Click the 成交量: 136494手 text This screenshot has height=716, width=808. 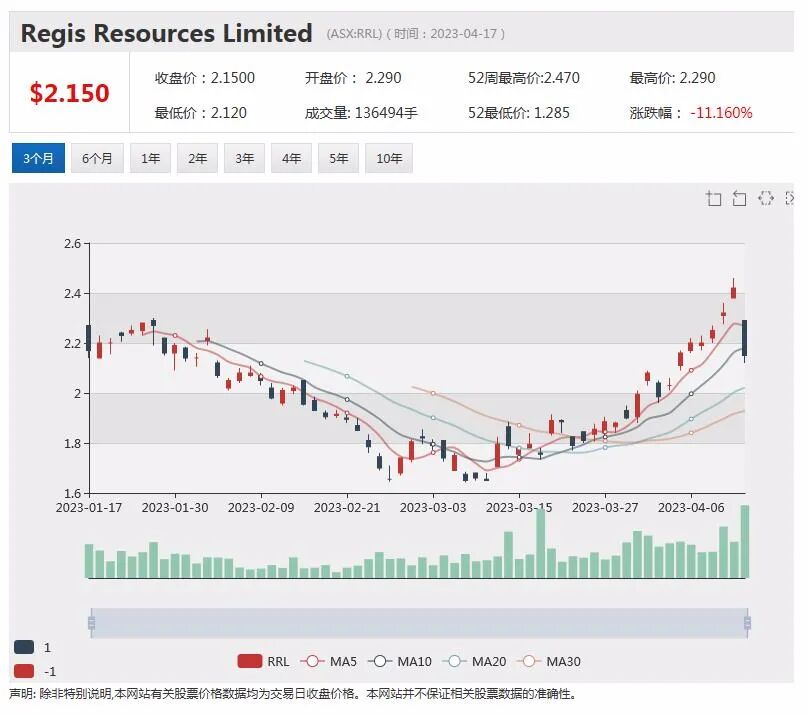361,112
